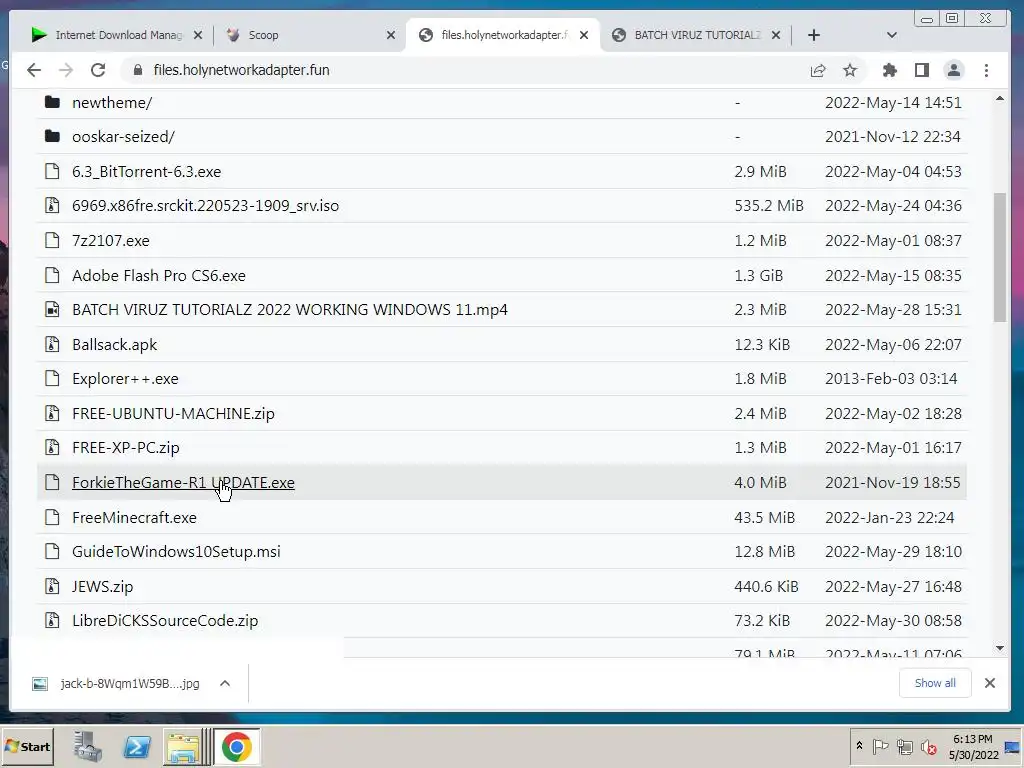
Task: Launch Server Manager from taskbar
Action: (x=88, y=746)
